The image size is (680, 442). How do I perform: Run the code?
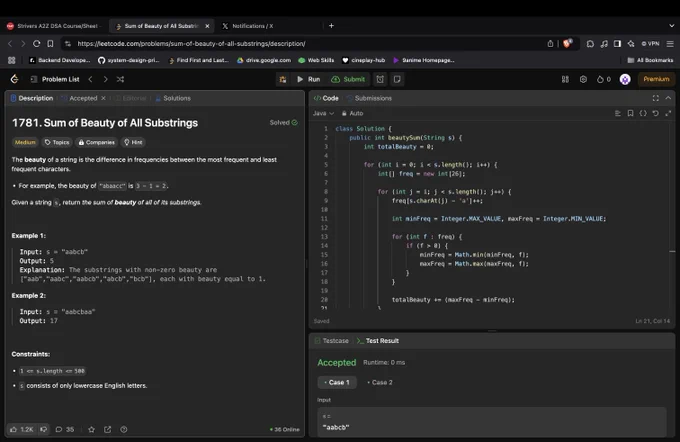click(308, 79)
